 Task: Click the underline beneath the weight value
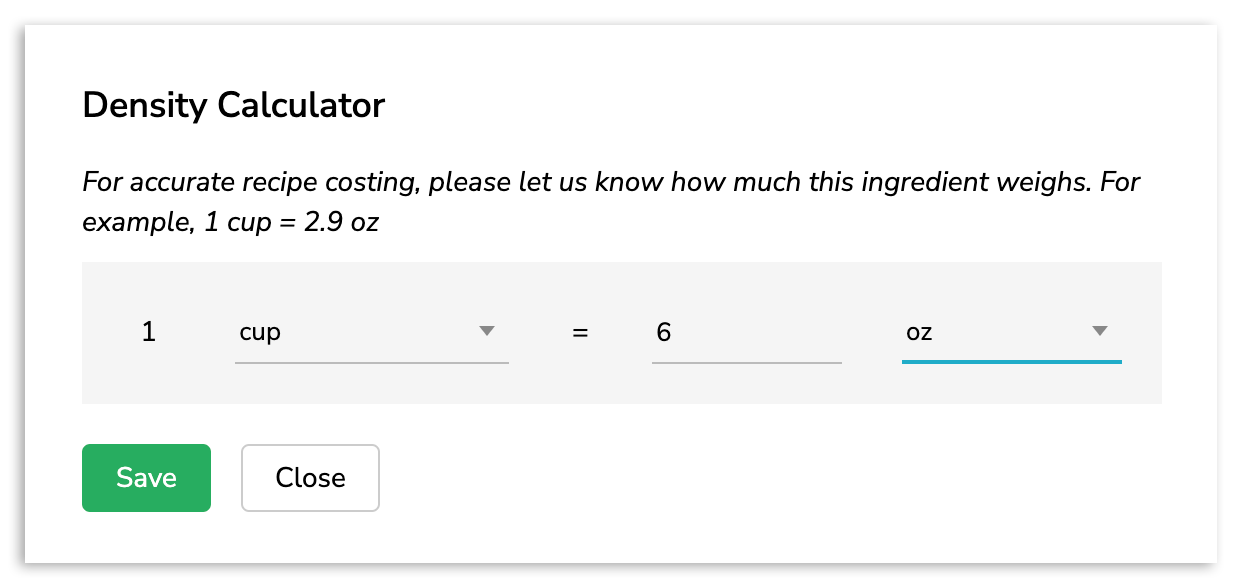point(746,362)
